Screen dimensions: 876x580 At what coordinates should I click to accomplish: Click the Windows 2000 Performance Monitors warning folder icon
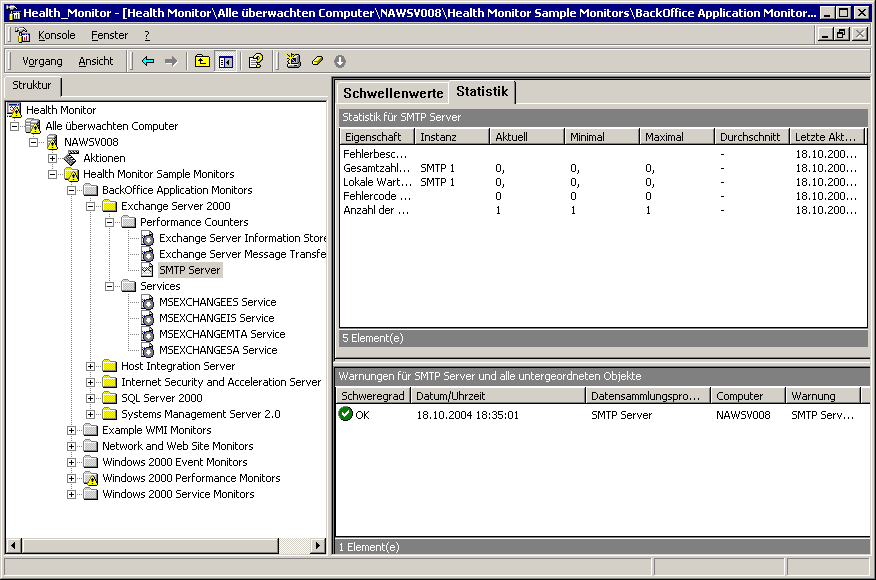click(91, 478)
